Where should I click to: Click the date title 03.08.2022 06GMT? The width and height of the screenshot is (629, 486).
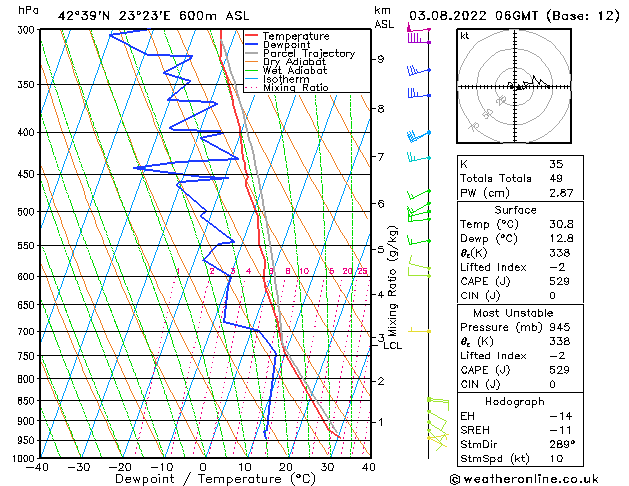[x=473, y=16]
